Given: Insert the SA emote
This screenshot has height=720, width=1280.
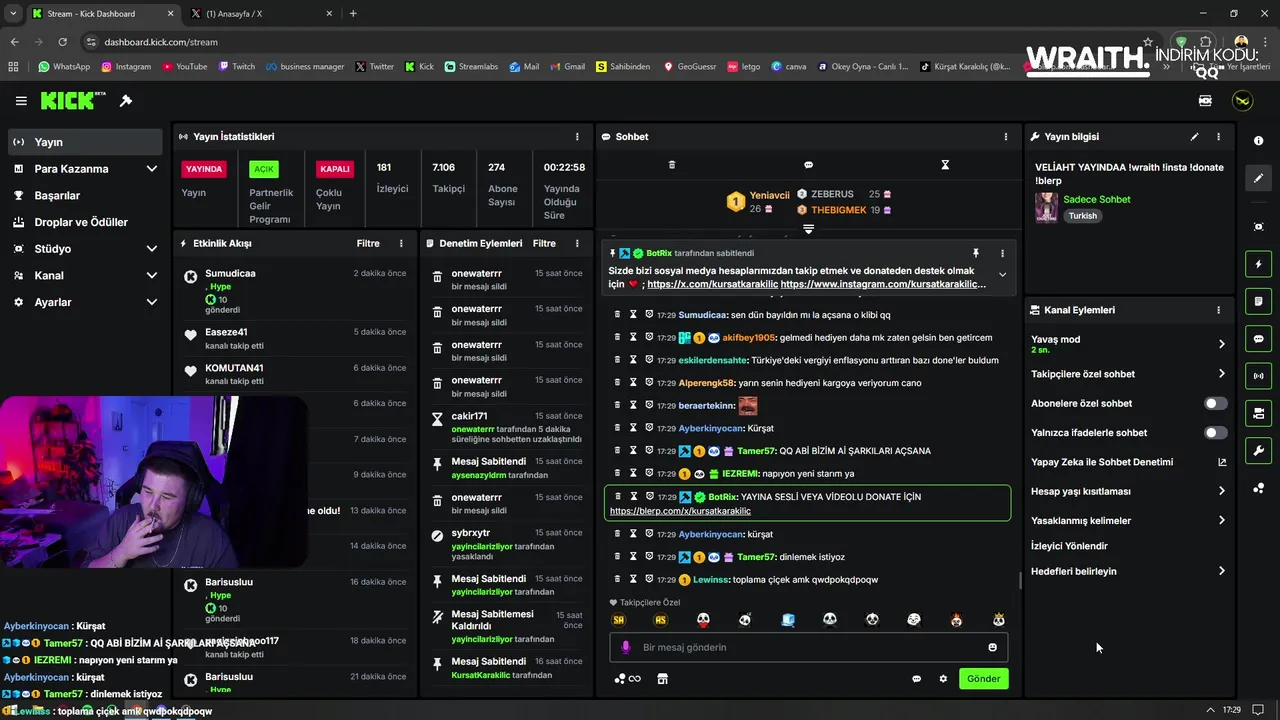Looking at the screenshot, I should point(619,620).
